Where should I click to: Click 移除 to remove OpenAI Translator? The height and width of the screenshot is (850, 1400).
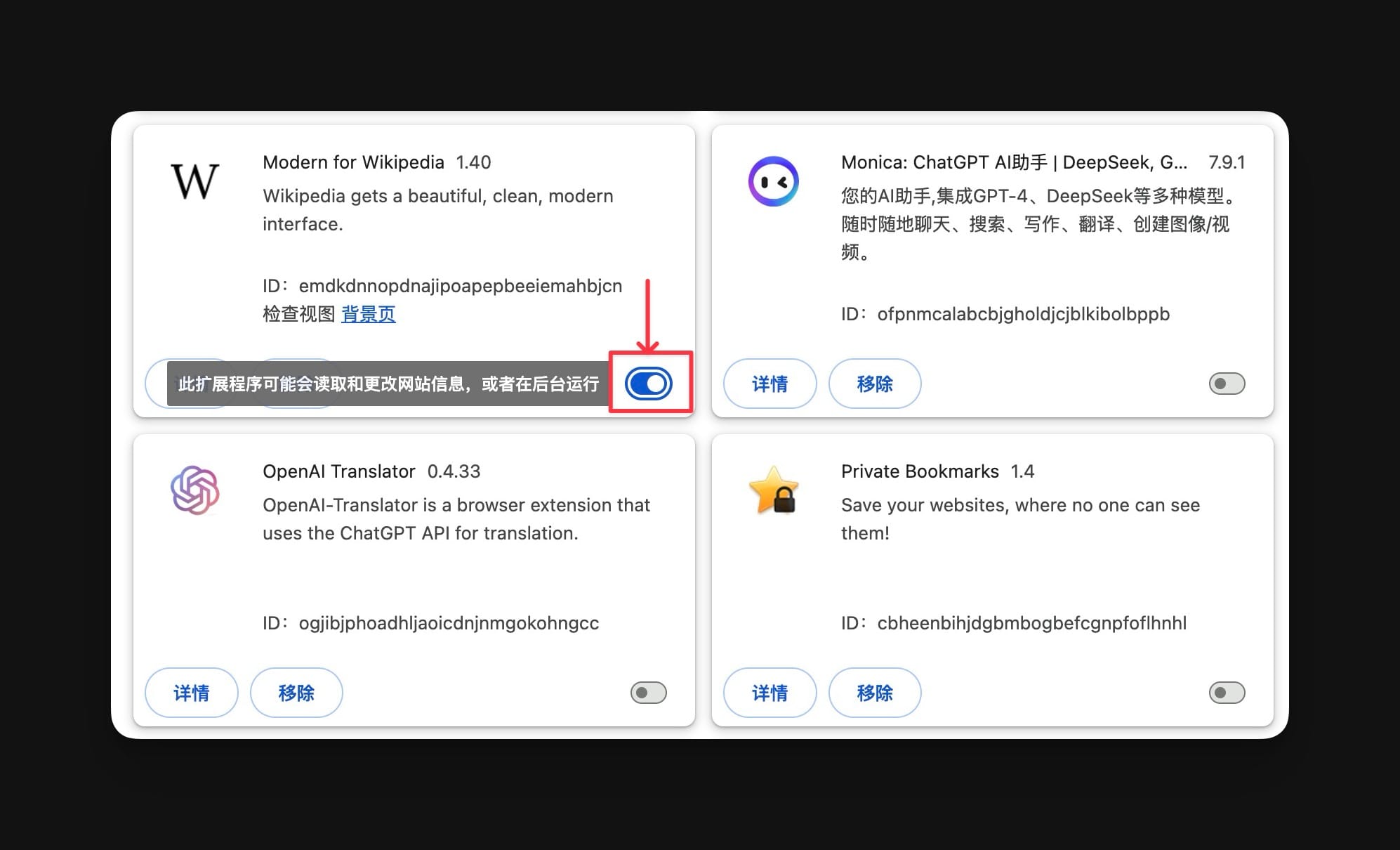tap(296, 693)
